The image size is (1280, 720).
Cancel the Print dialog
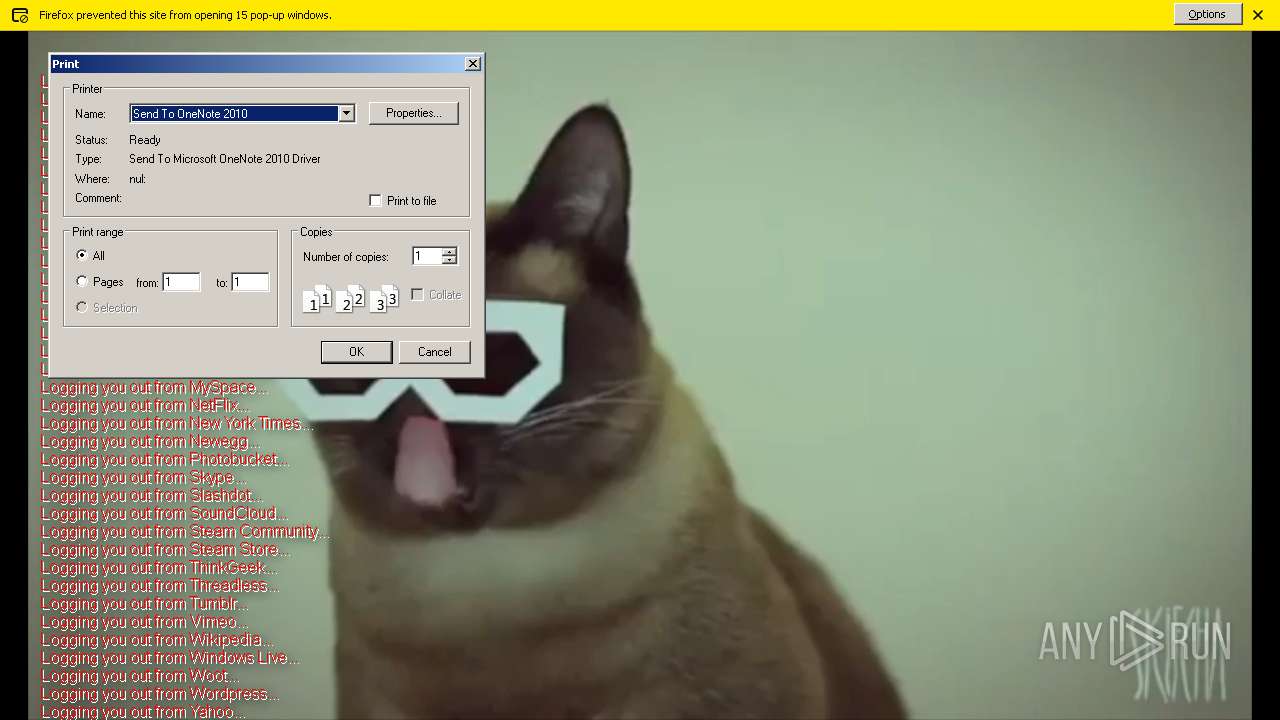[x=434, y=352]
